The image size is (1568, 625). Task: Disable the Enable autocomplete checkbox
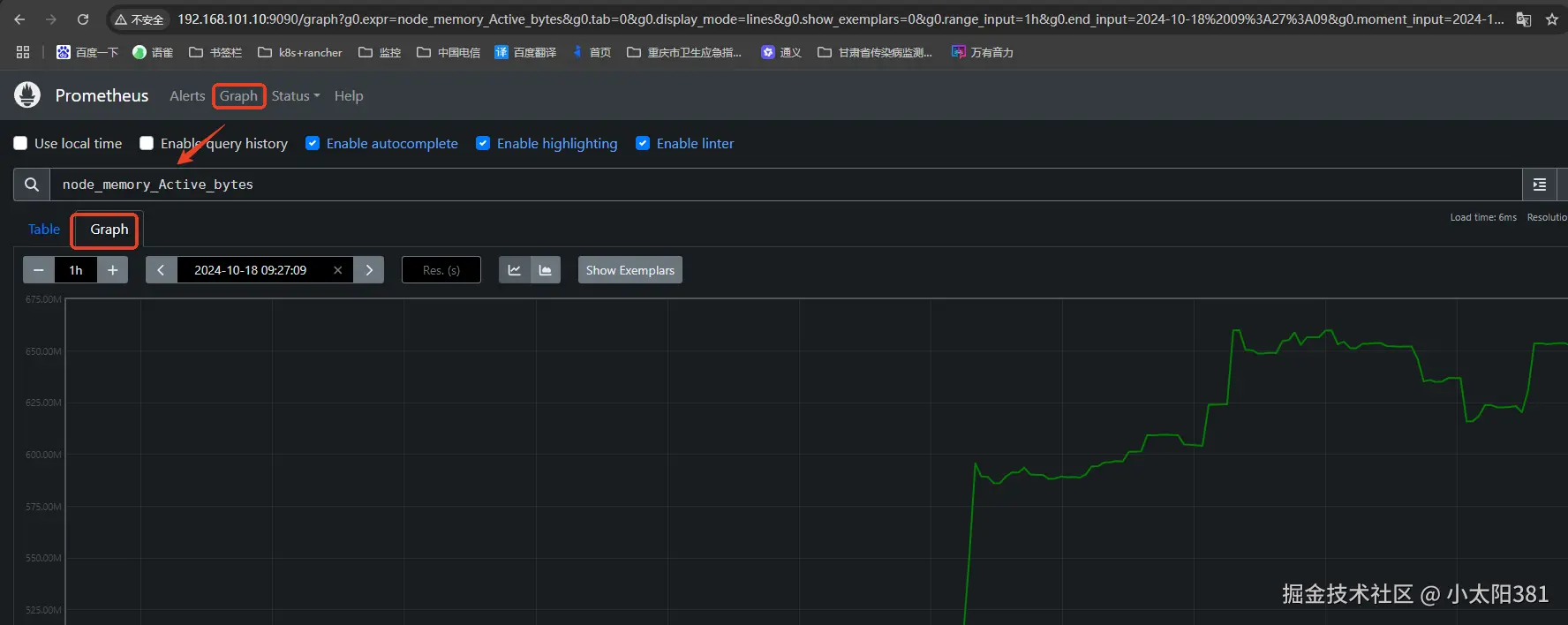pyautogui.click(x=313, y=143)
